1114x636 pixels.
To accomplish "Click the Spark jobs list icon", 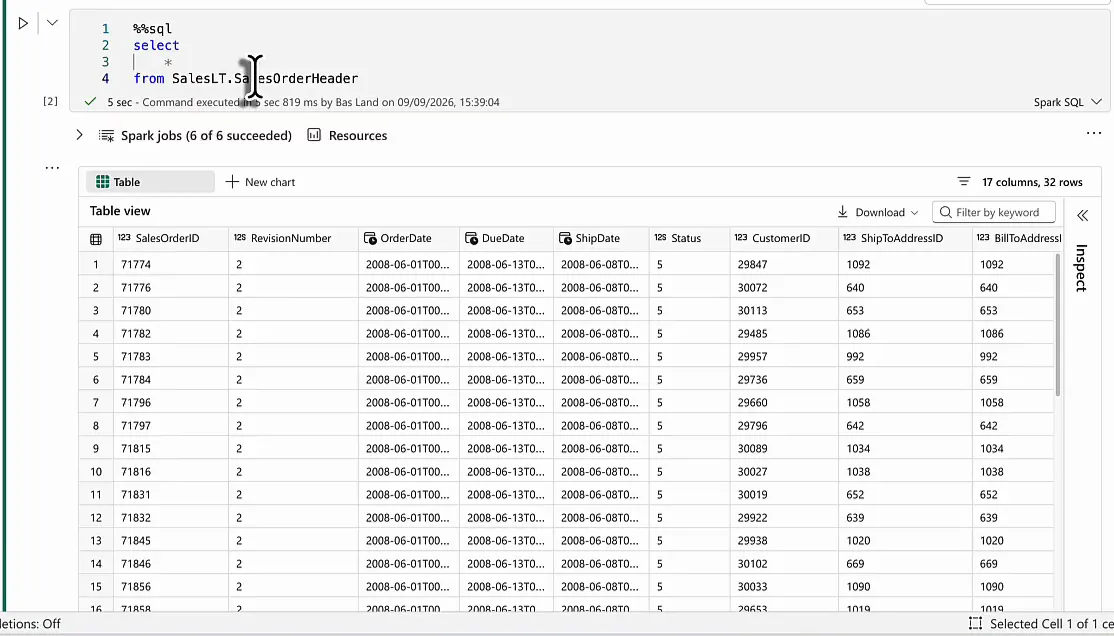I will (107, 136).
